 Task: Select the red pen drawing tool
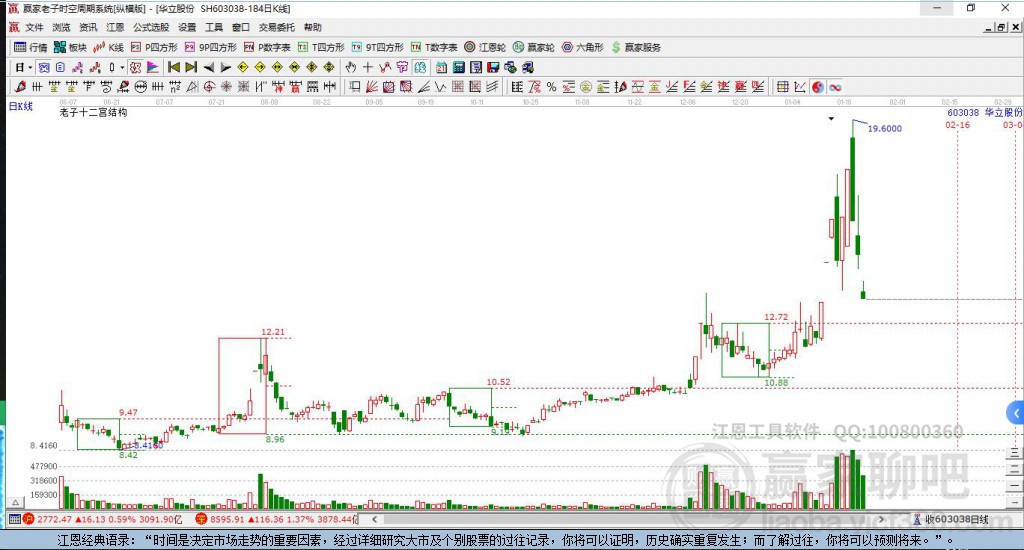20,86
